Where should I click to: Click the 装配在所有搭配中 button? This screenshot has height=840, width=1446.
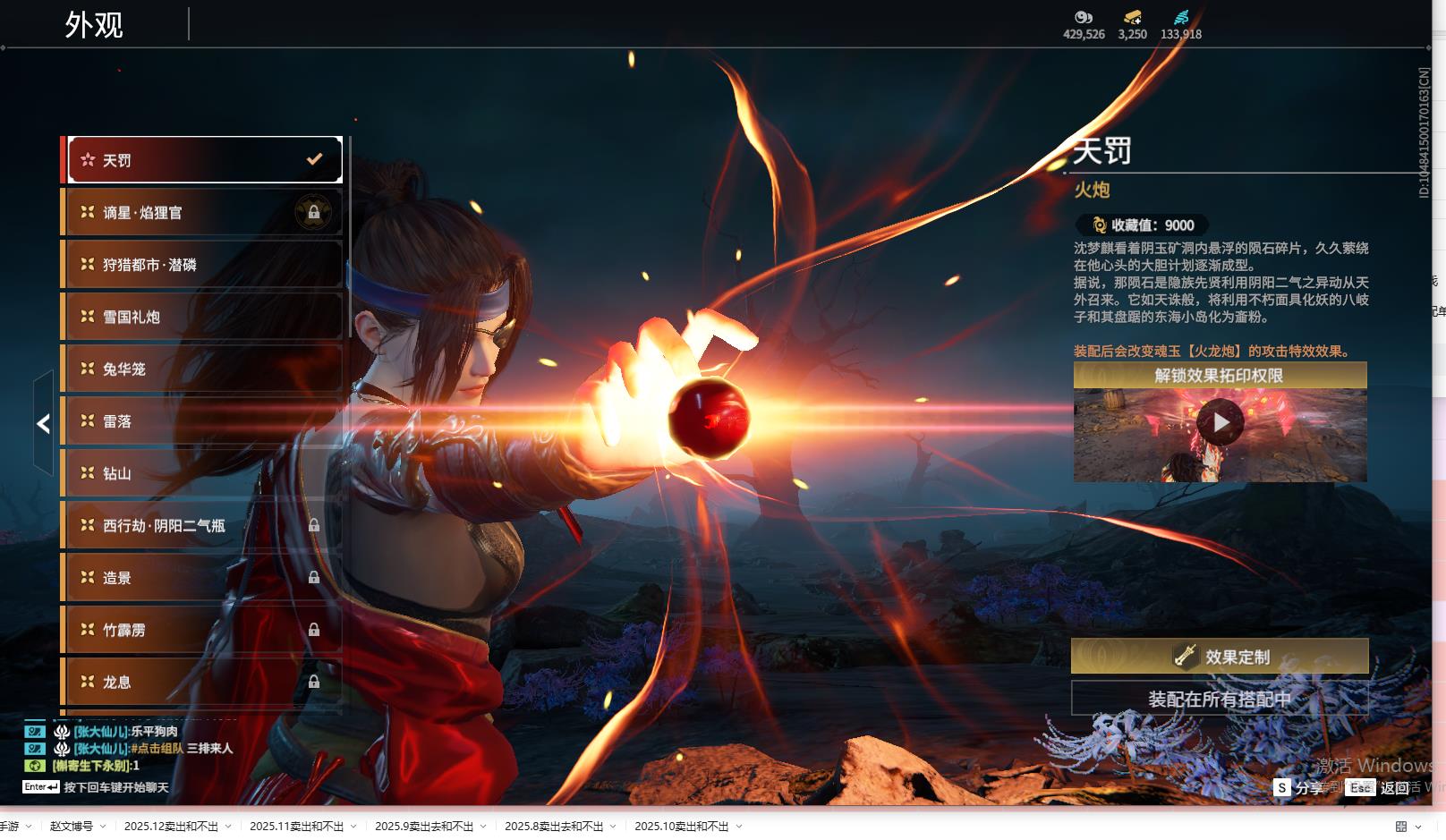1220,699
